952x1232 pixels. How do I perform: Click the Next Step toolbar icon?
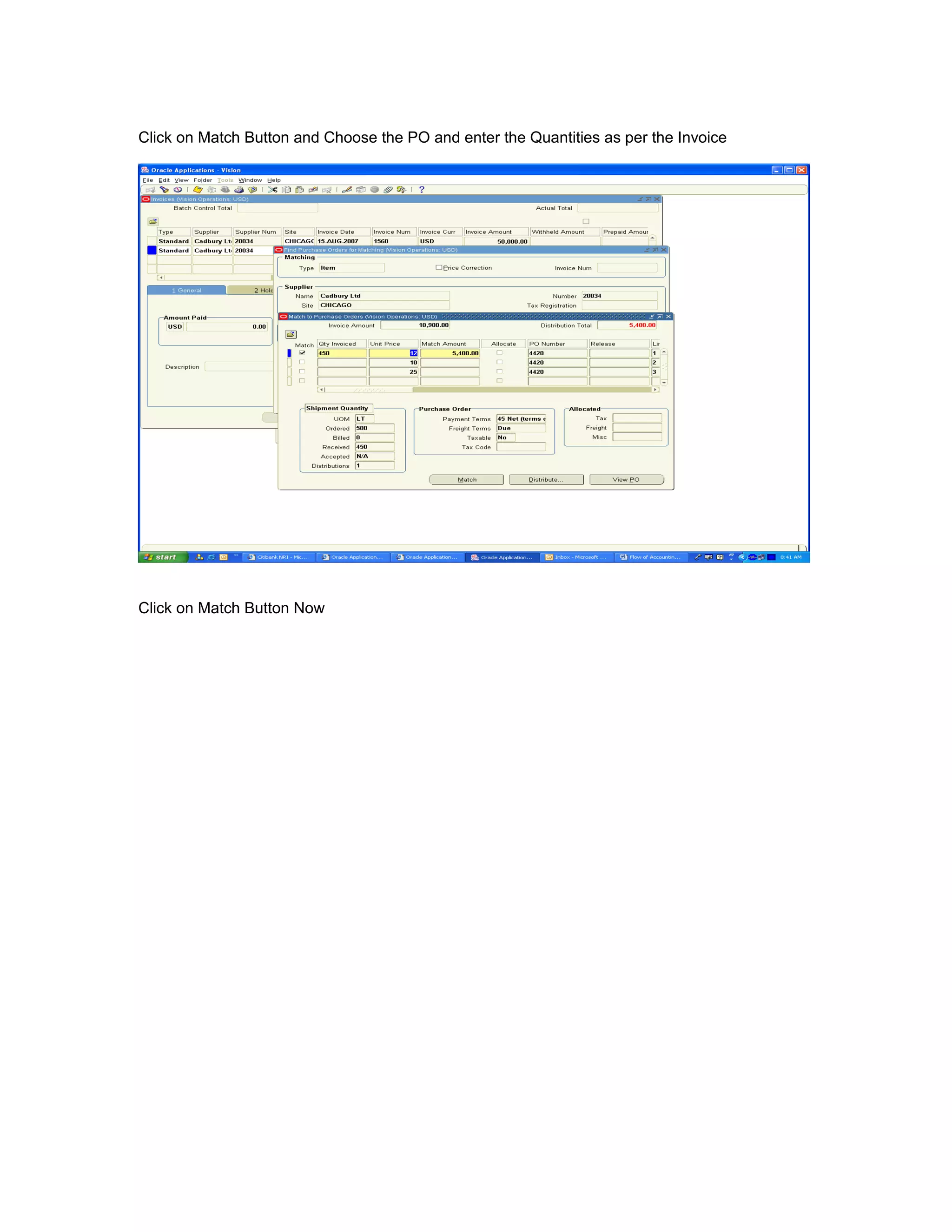pos(212,190)
